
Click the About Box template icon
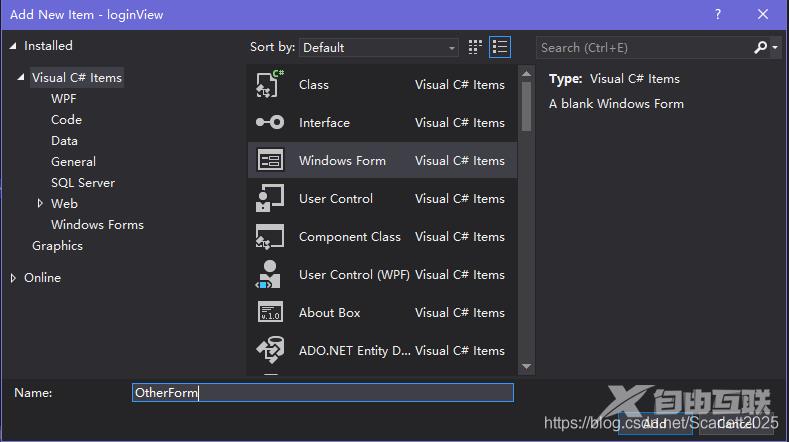[270, 313]
